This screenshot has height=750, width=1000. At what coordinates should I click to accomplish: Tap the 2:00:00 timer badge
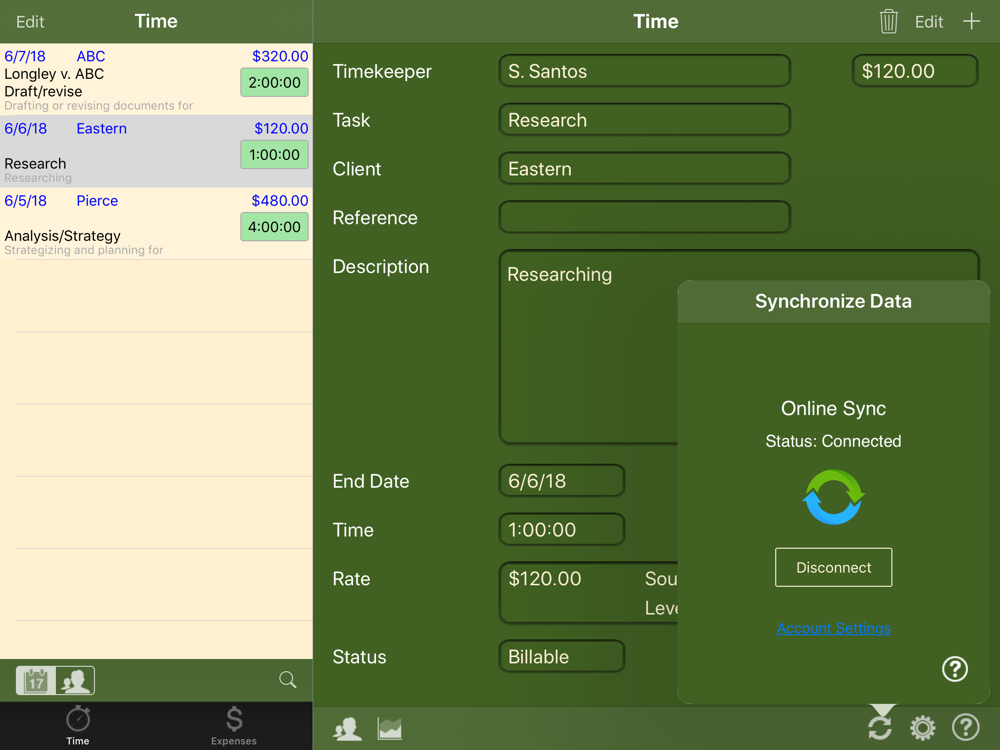tap(274, 82)
